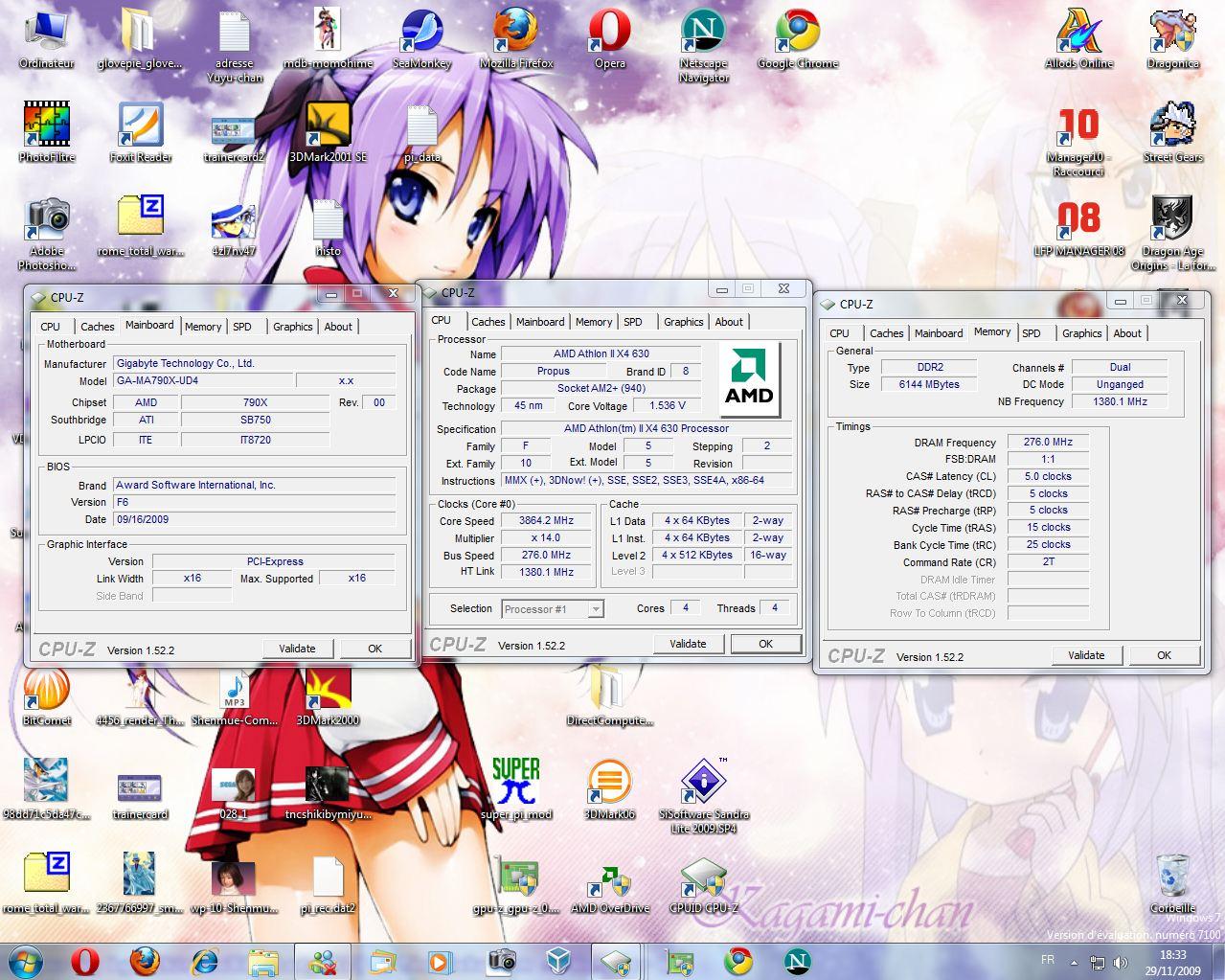Launch the 3DMark06 desktop shortcut
Viewport: 1225px width, 980px height.
click(x=609, y=790)
